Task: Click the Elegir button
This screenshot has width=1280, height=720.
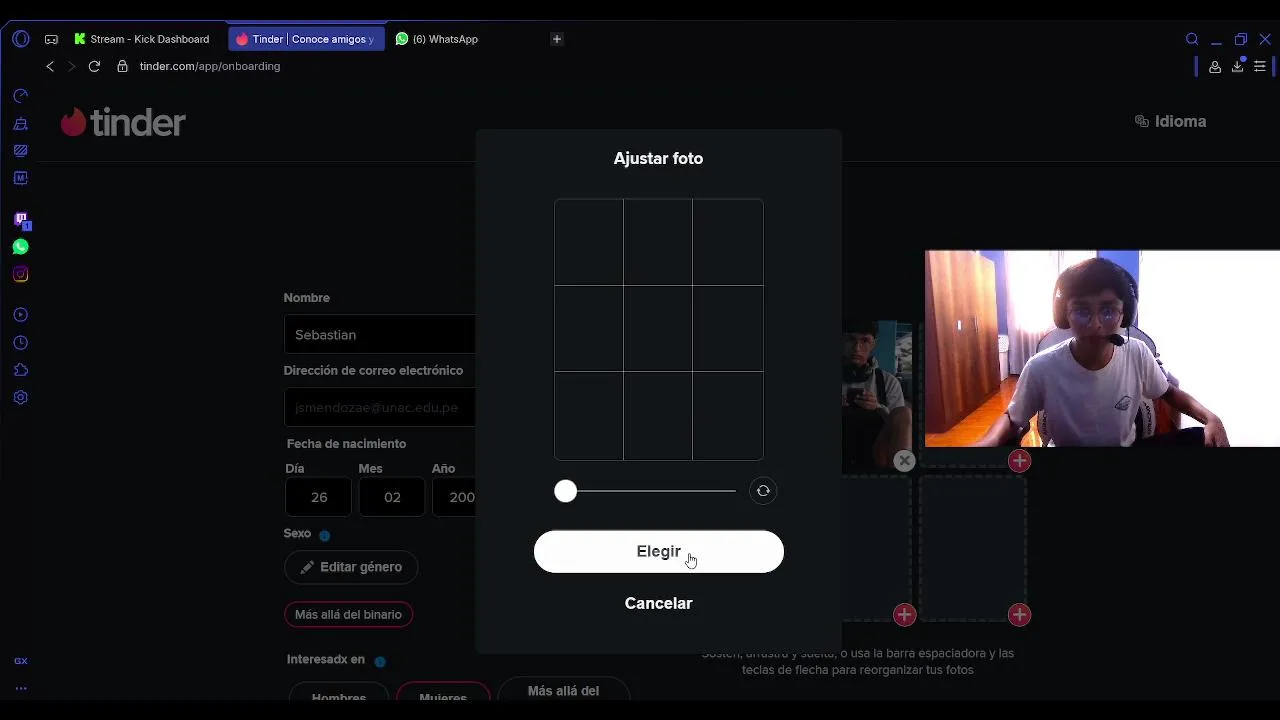Action: (x=659, y=552)
